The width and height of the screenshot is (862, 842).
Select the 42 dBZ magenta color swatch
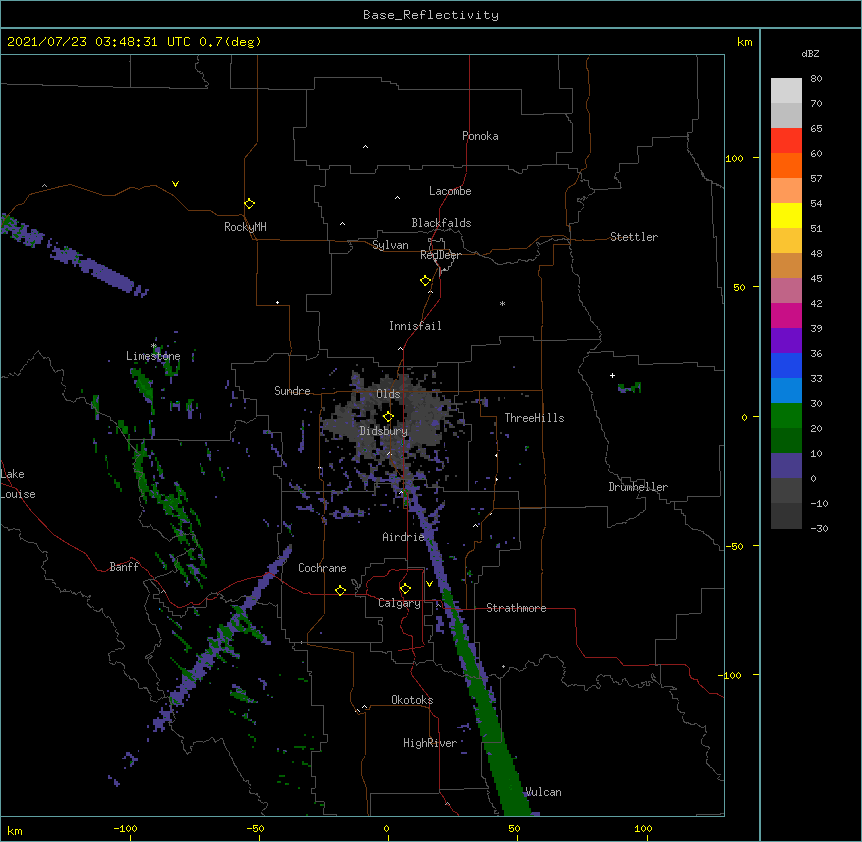[786, 315]
